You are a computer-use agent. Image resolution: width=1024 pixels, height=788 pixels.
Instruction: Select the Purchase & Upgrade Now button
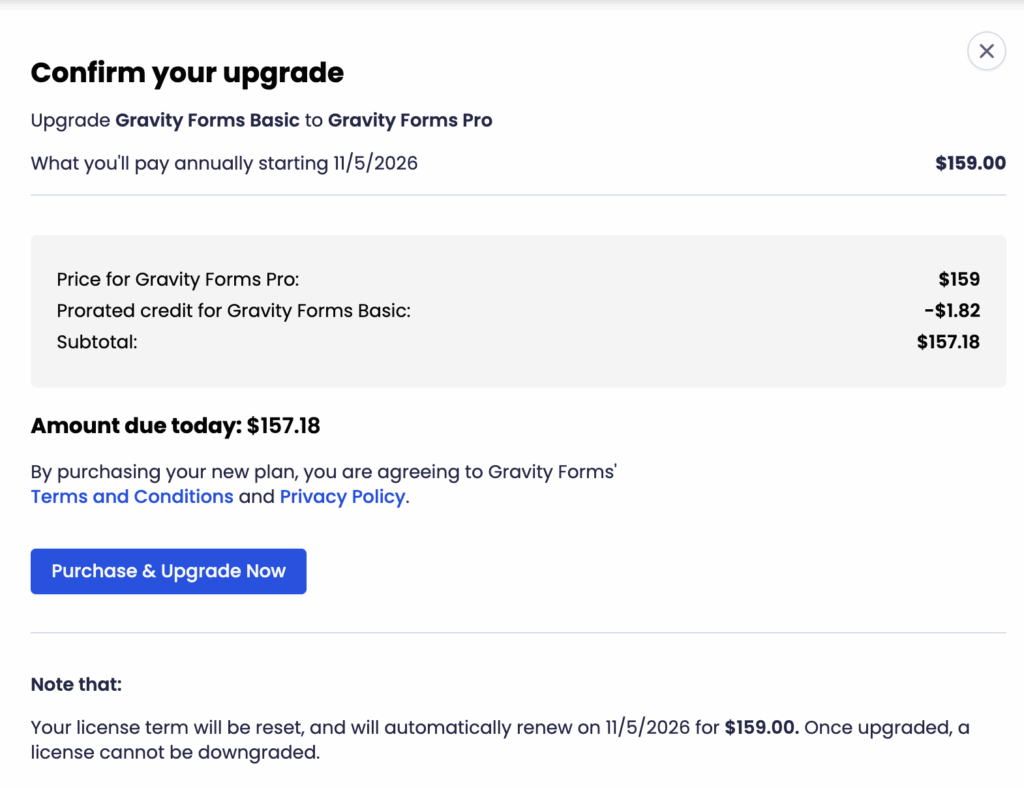point(168,571)
